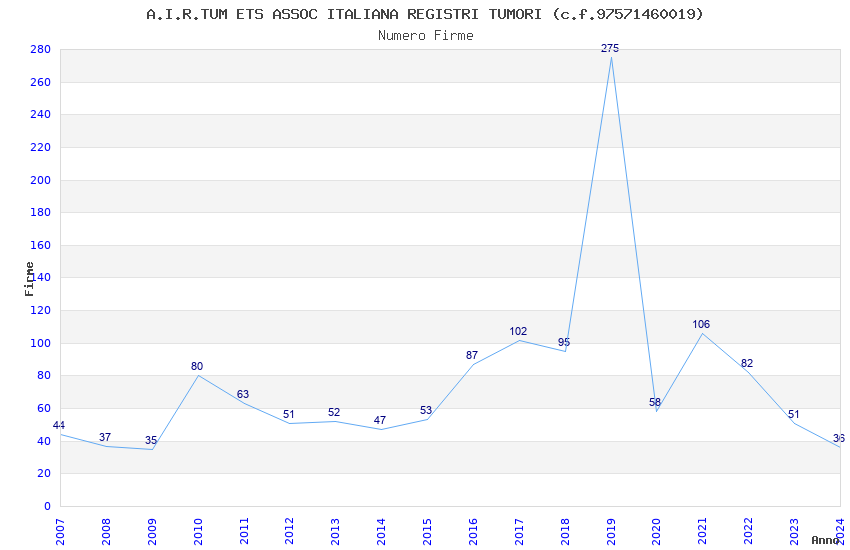Viewport: 850px width, 550px height.
Task: Click the horizontal axis title Anno
Action: coord(825,540)
